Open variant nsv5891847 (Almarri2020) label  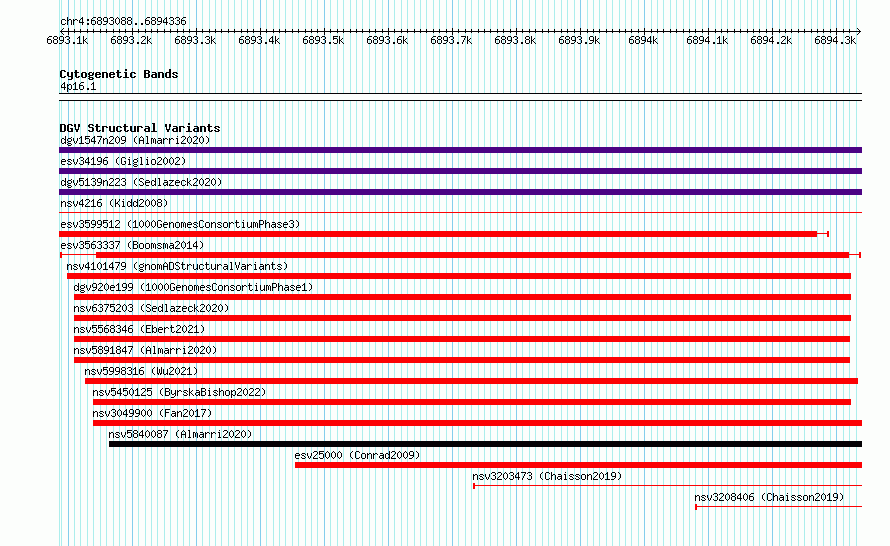[145, 350]
